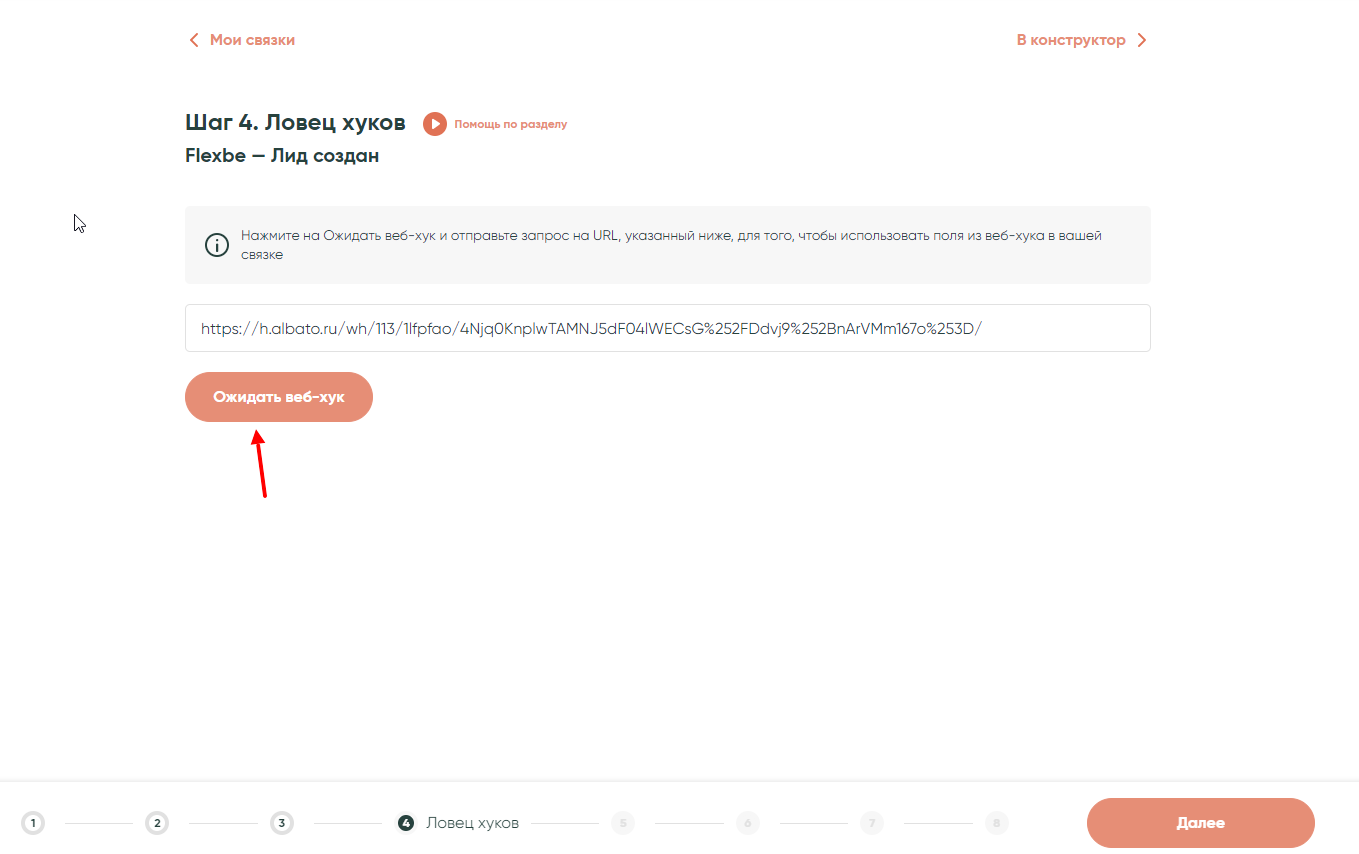The image size is (1359, 854).
Task: Open Помощь по разделу help text
Action: click(510, 125)
